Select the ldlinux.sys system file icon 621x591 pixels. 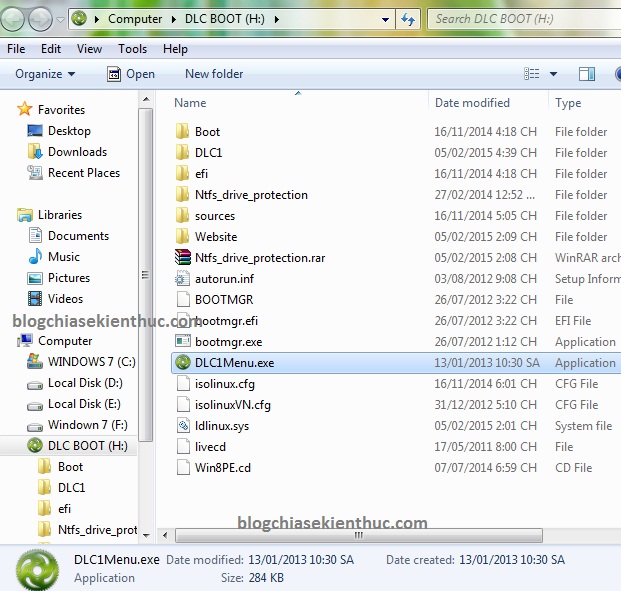point(183,425)
